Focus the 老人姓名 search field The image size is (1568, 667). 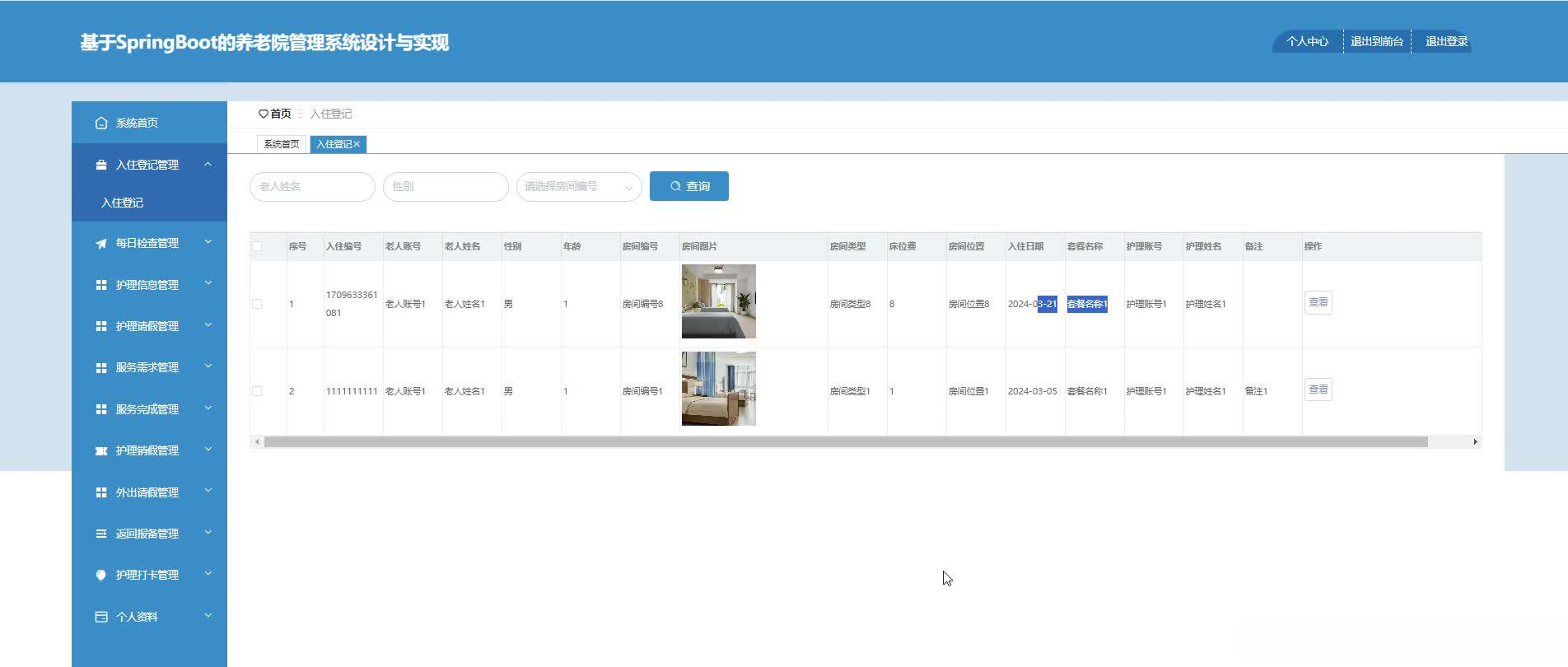click(312, 186)
